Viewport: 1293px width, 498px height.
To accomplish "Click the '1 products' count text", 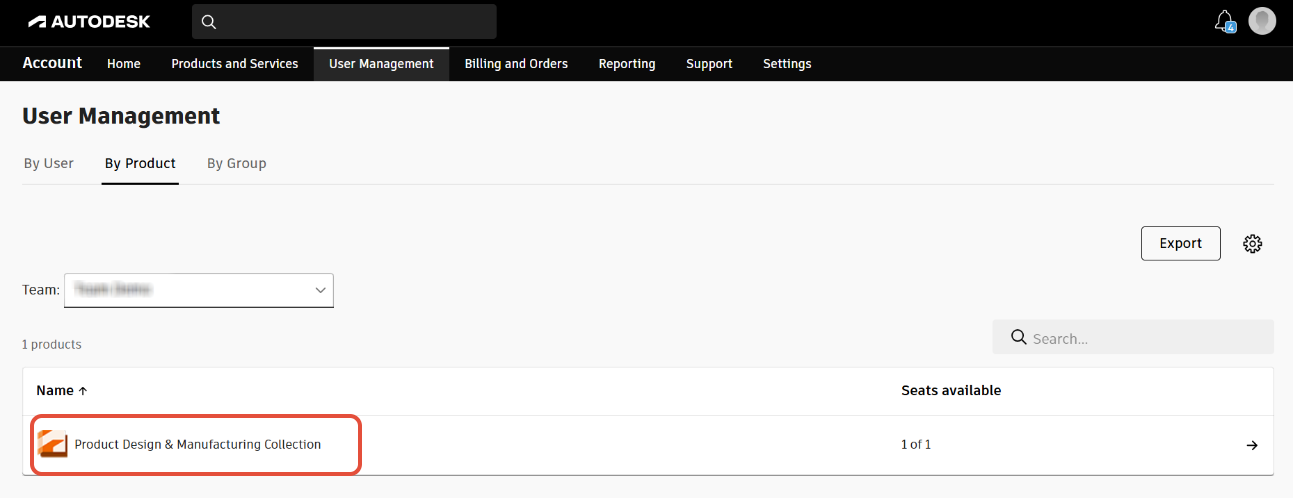I will [52, 344].
